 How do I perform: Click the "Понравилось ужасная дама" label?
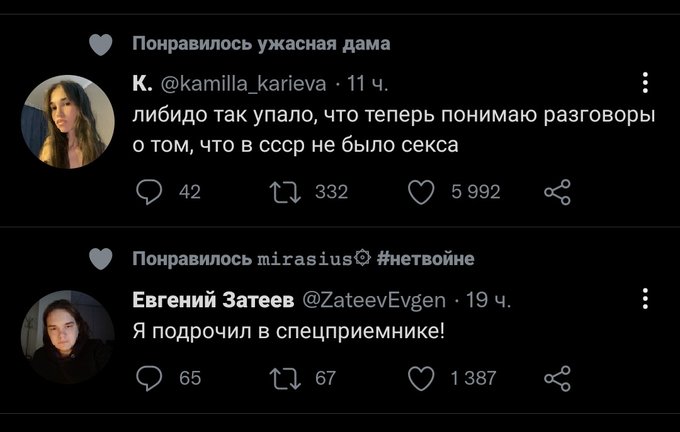click(260, 44)
